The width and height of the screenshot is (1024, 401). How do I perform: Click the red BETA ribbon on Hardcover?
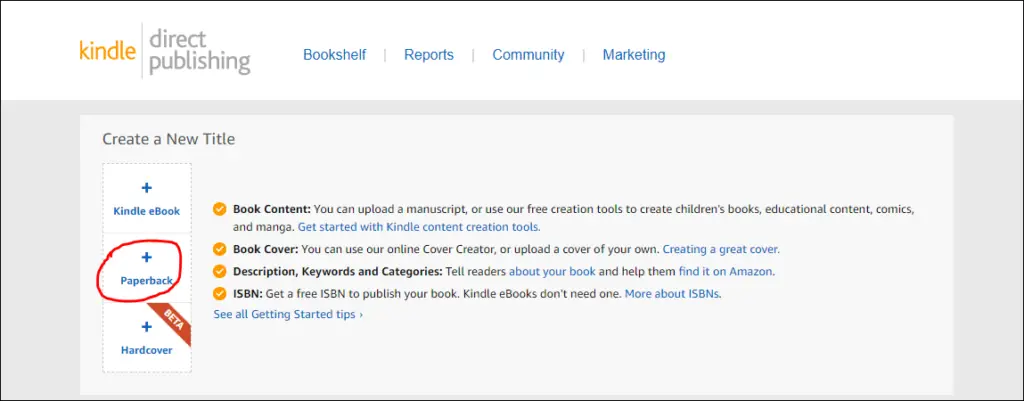[x=171, y=324]
